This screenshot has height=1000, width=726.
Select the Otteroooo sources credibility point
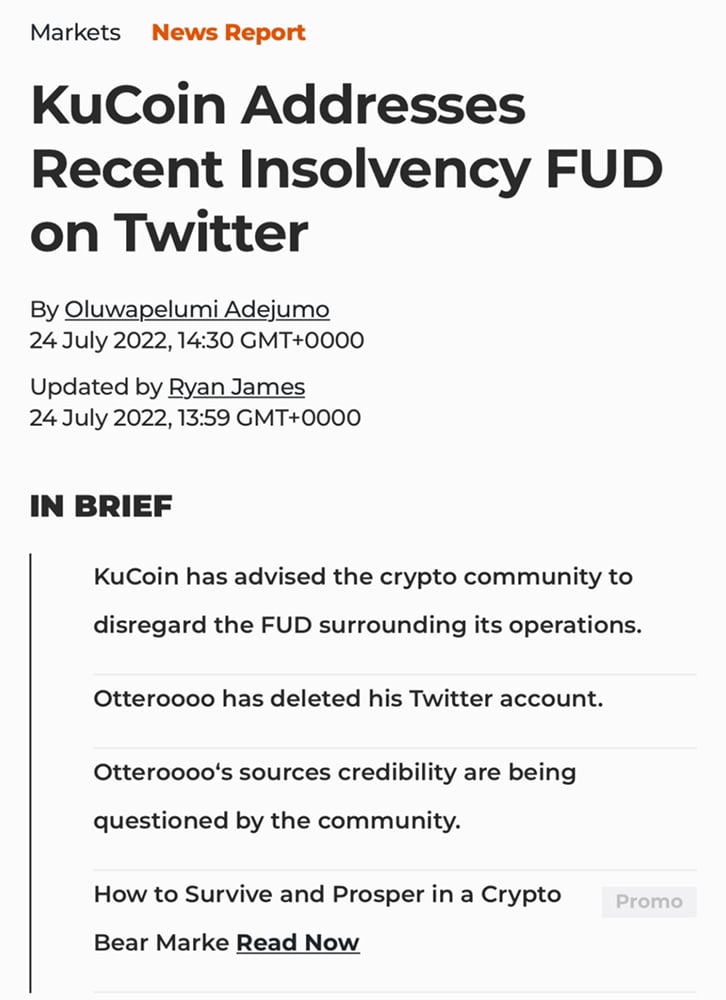pos(334,796)
